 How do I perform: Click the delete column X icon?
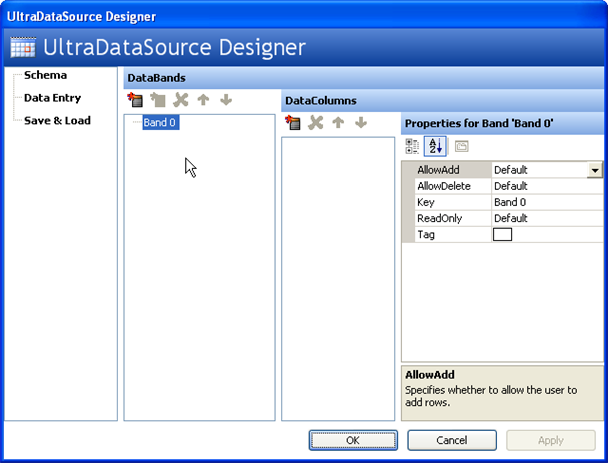(316, 123)
